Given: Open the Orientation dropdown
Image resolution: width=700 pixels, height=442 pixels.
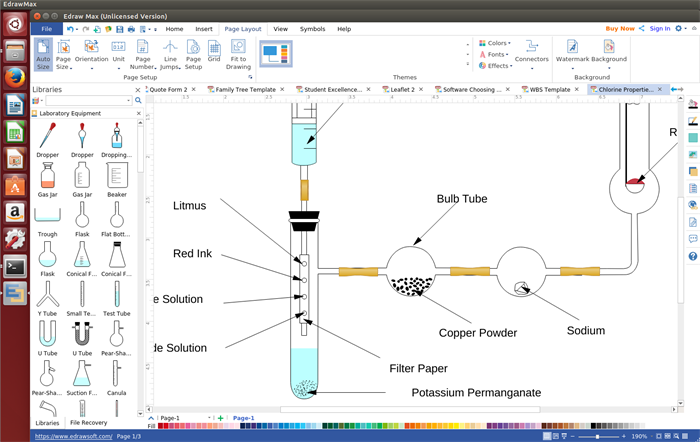Looking at the screenshot, I should [91, 54].
